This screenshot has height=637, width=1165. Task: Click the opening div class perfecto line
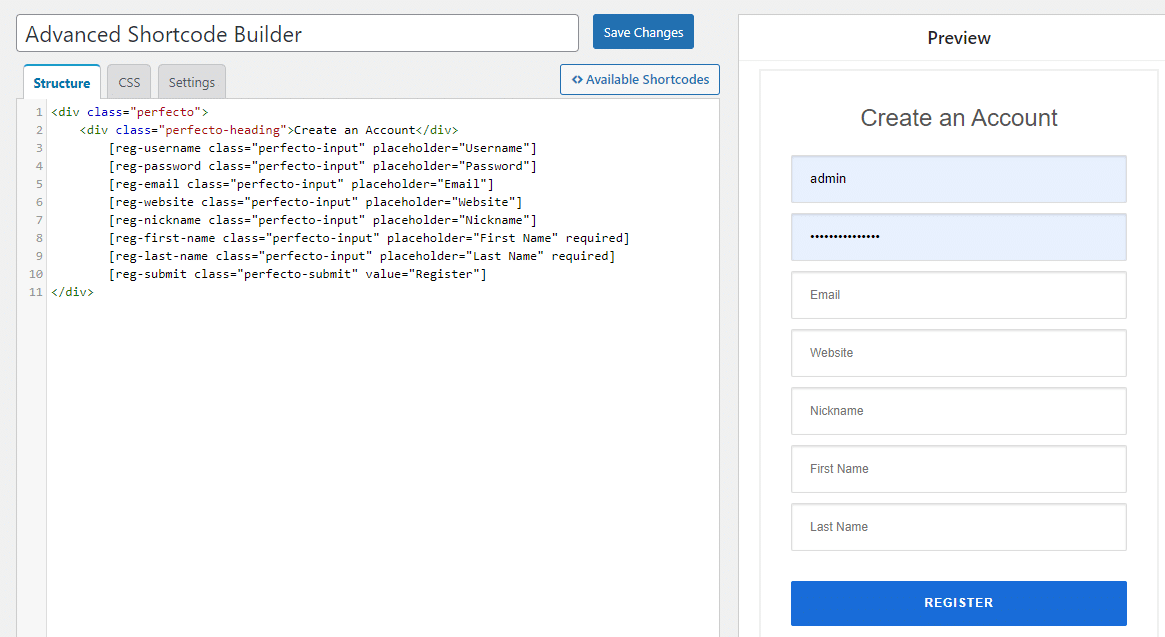point(129,112)
